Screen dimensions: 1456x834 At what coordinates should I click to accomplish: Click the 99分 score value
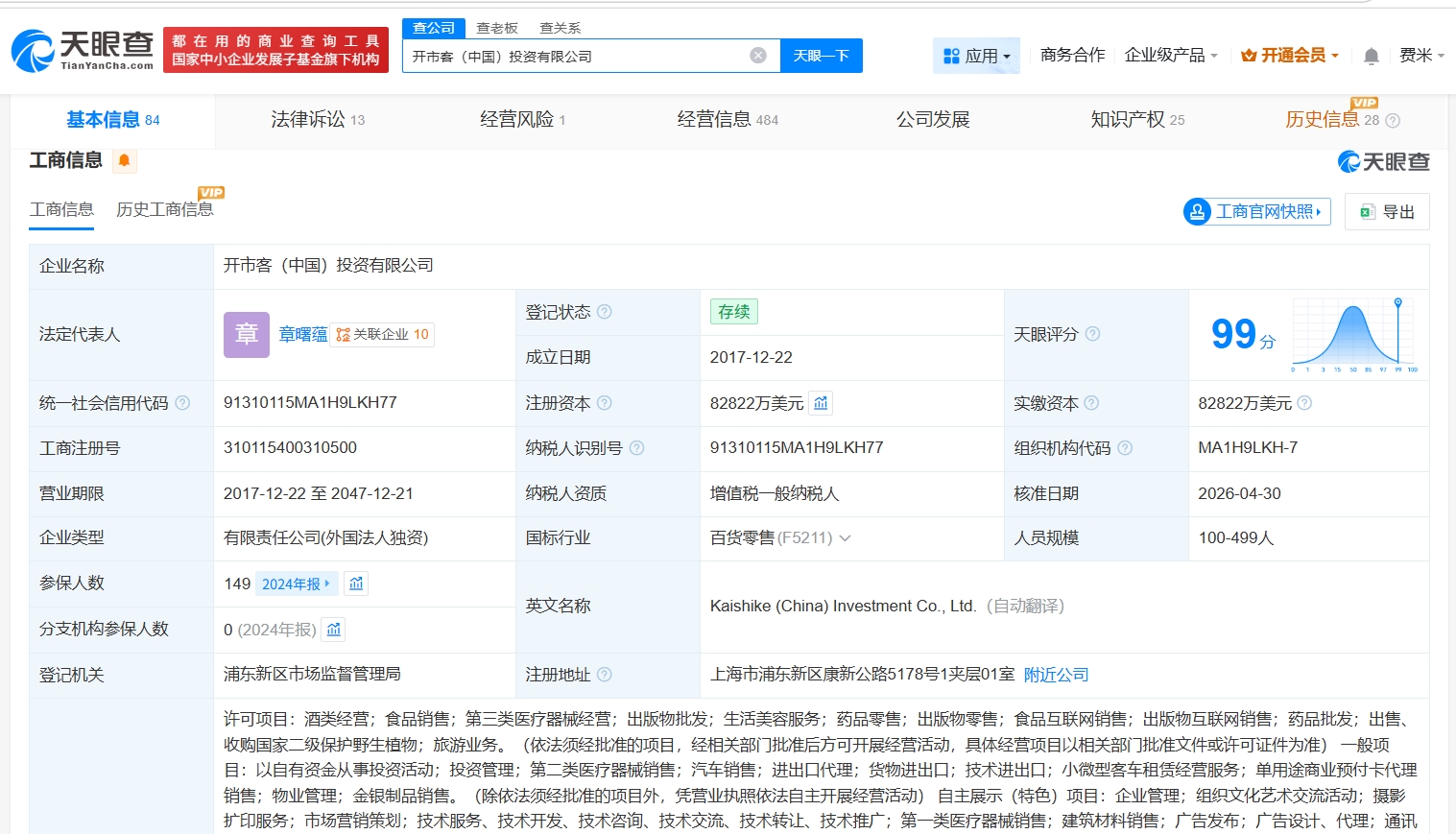pyautogui.click(x=1244, y=334)
